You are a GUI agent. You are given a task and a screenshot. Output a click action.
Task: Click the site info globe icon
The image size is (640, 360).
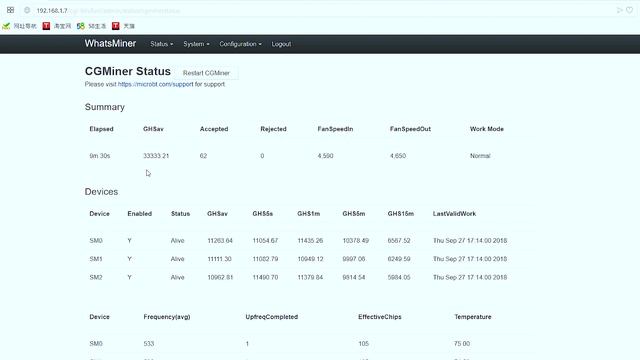point(27,10)
